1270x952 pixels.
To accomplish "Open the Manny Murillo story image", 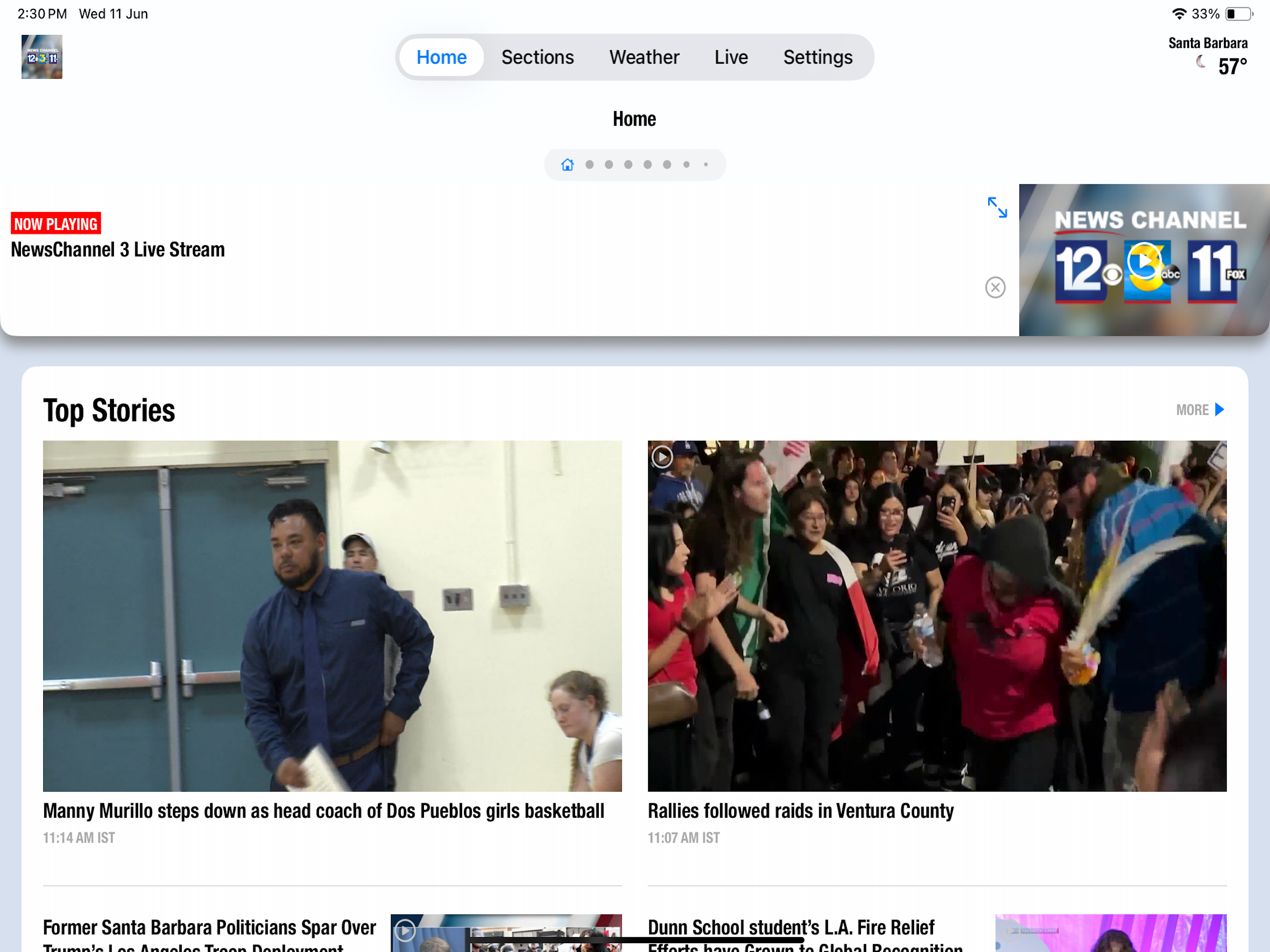I will [x=332, y=615].
